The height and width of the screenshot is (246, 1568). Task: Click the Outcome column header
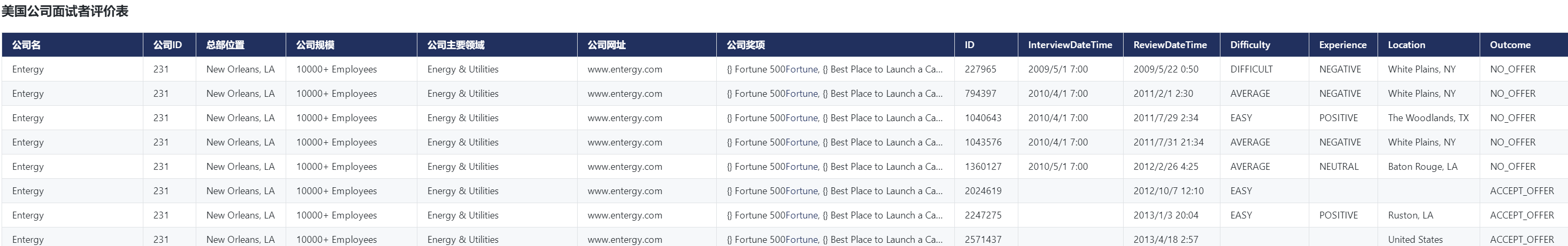click(1510, 45)
